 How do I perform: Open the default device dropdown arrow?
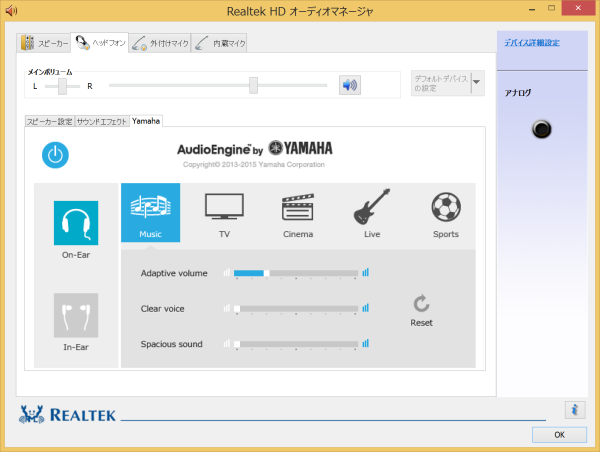click(x=477, y=82)
